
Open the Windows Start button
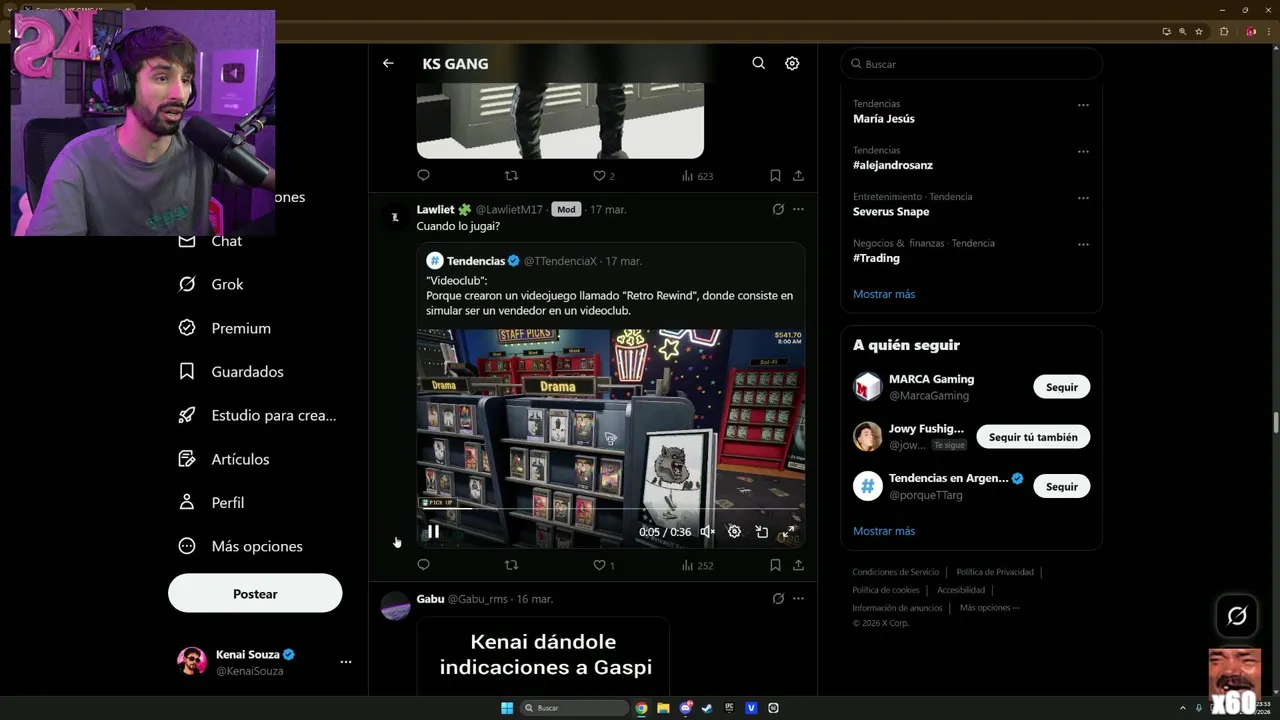pyautogui.click(x=507, y=708)
